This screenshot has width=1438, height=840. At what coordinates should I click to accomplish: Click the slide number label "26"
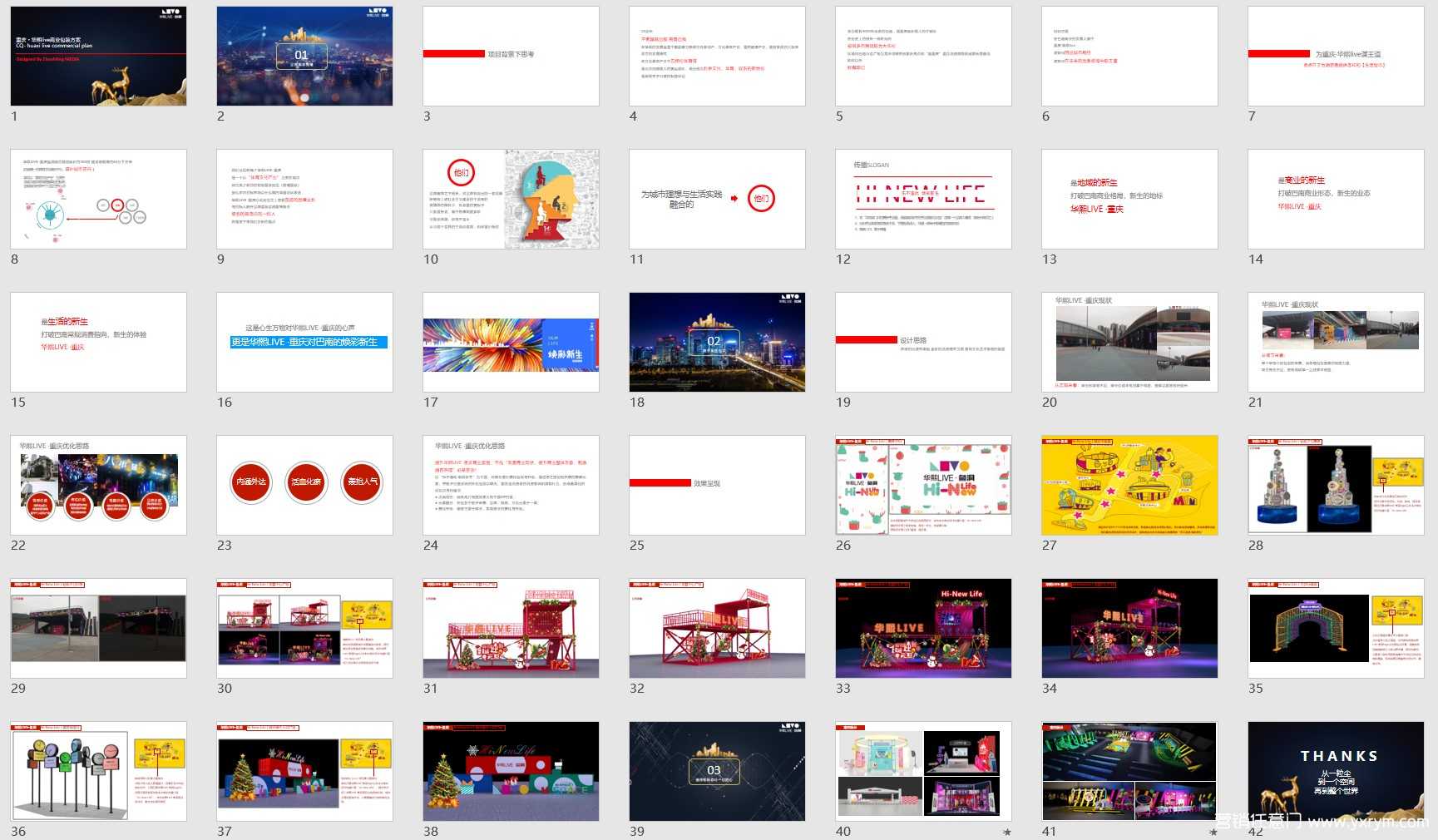[x=843, y=546]
